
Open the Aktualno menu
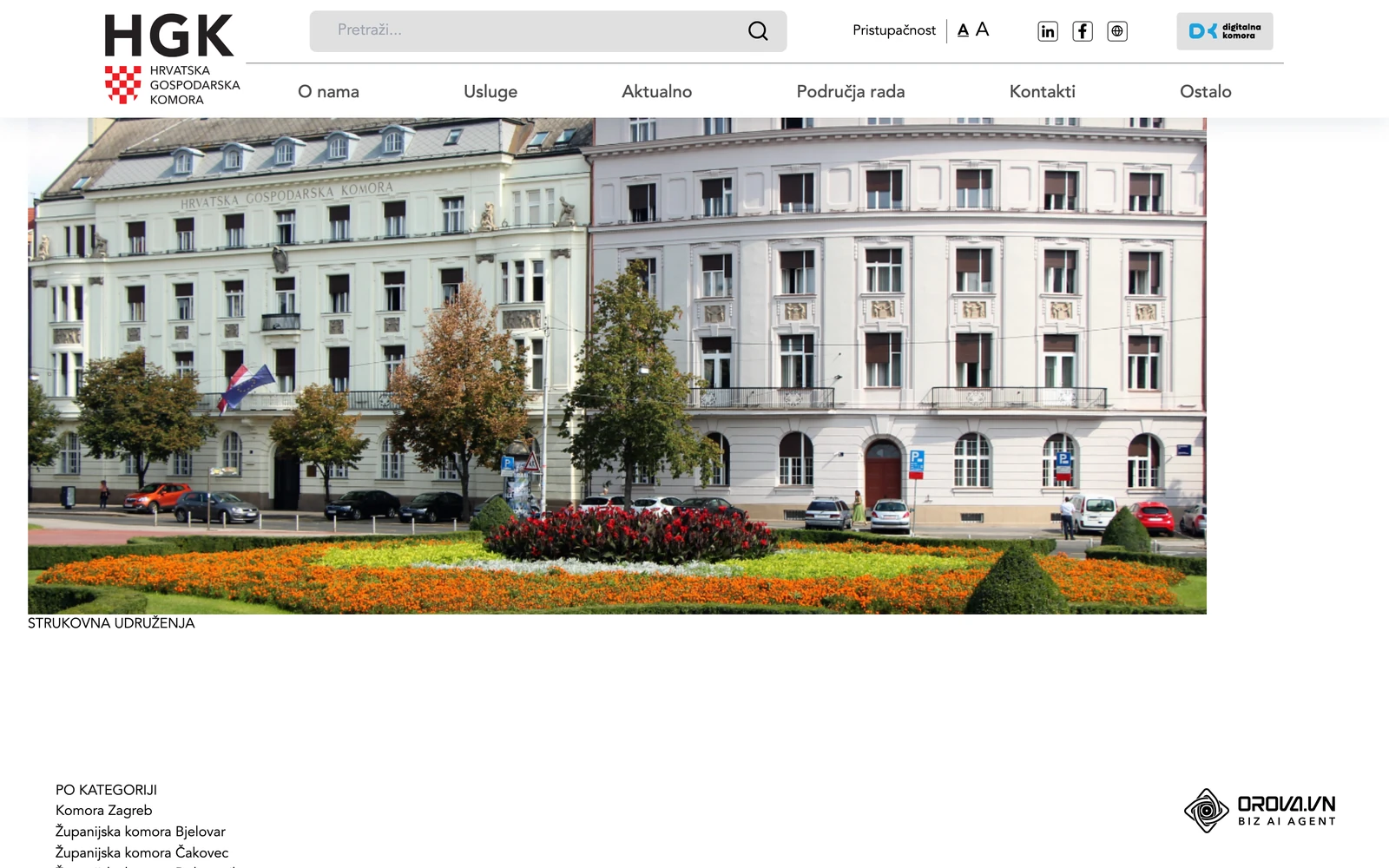pos(657,91)
